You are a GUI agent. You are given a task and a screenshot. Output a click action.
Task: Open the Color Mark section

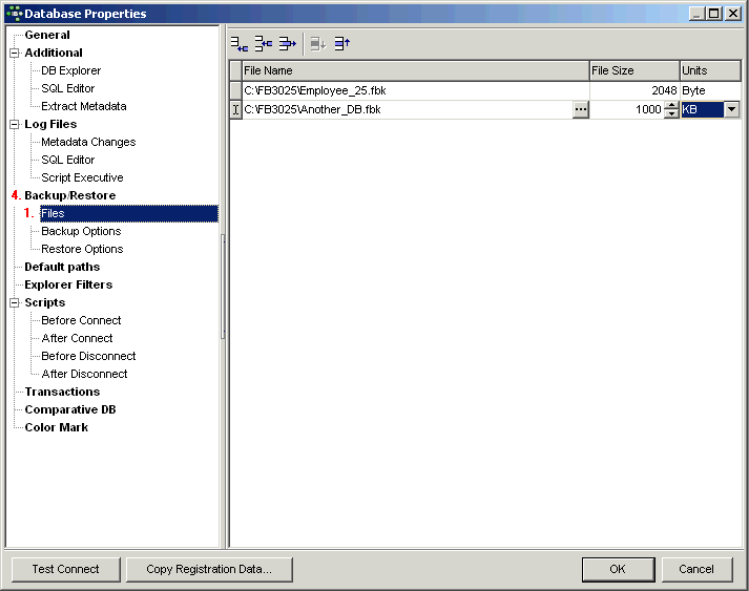(56, 427)
